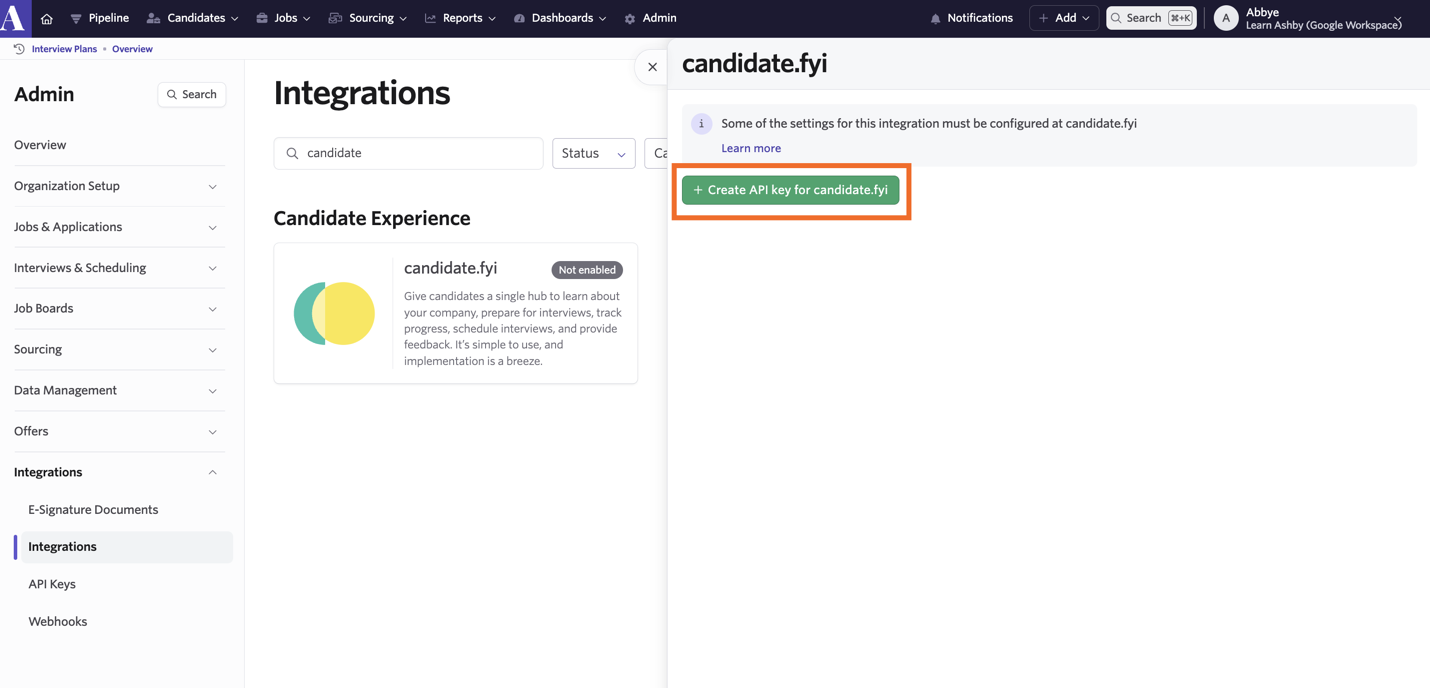Select Overview in the Admin sidebar
The height and width of the screenshot is (688, 1430).
click(x=40, y=145)
